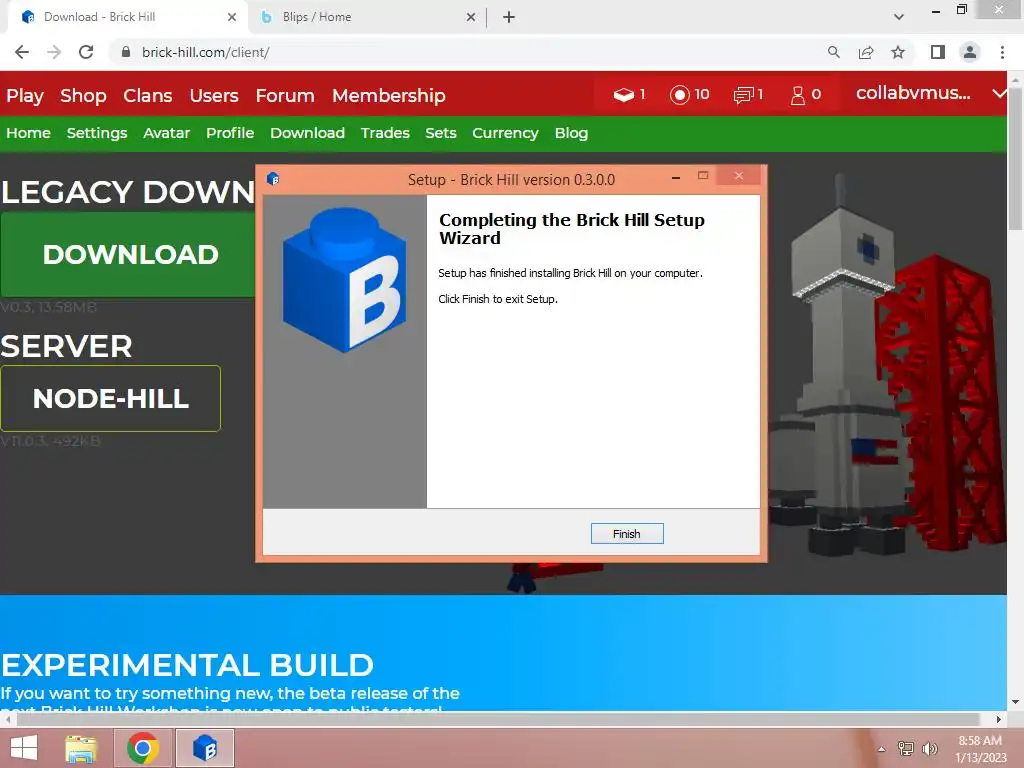Open the Play page in top navigation

click(x=25, y=95)
